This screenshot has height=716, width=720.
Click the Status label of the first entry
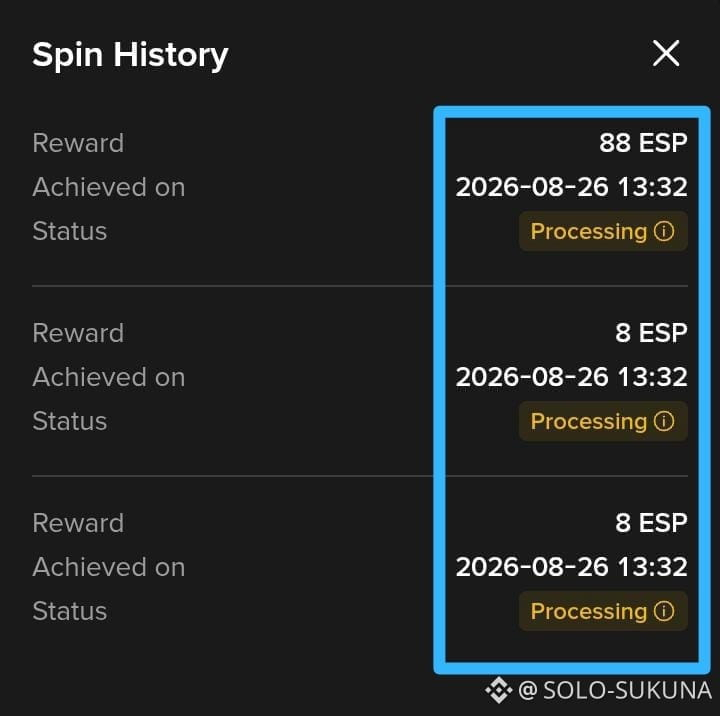pos(70,231)
